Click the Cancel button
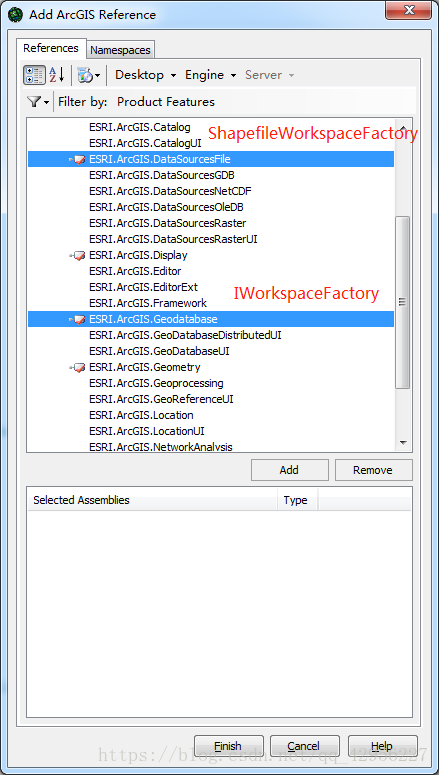The width and height of the screenshot is (439, 775). 305,746
